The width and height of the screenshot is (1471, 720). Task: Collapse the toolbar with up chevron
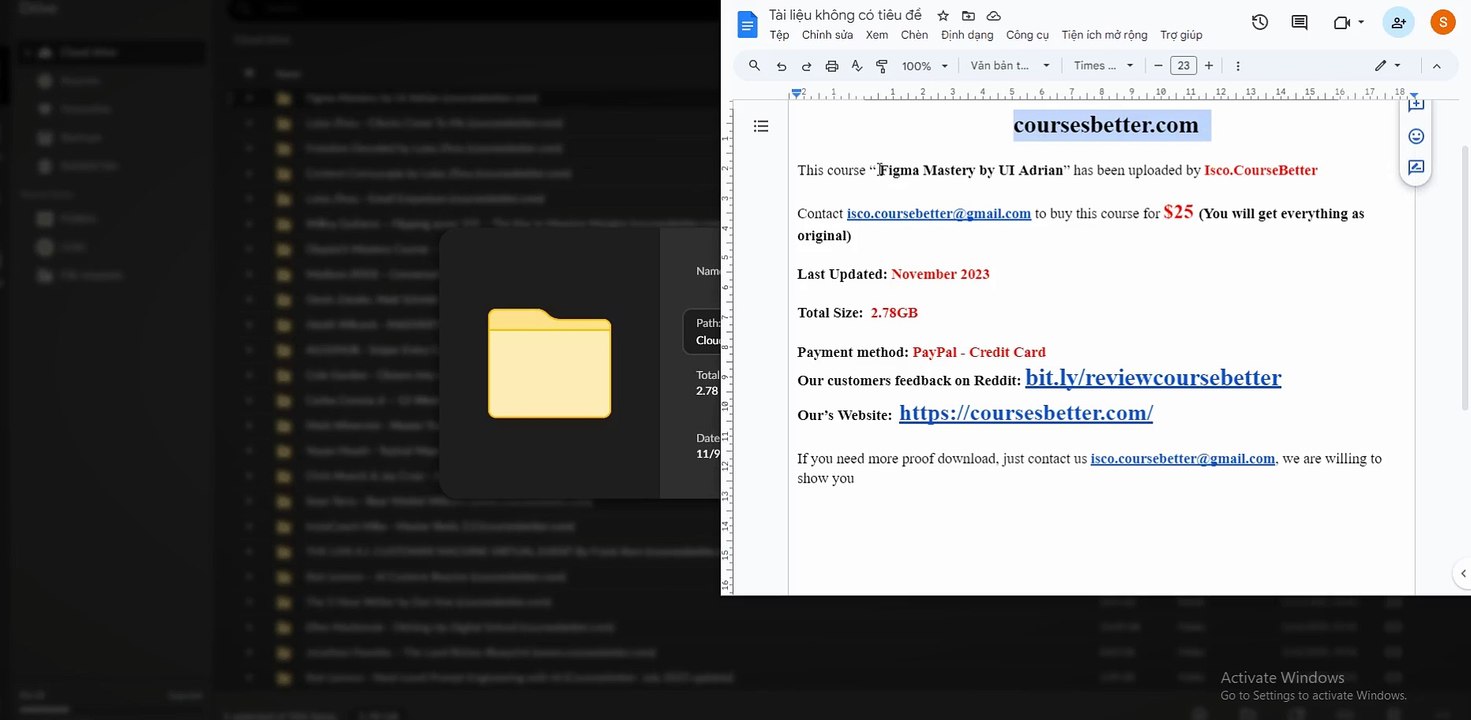(x=1437, y=66)
